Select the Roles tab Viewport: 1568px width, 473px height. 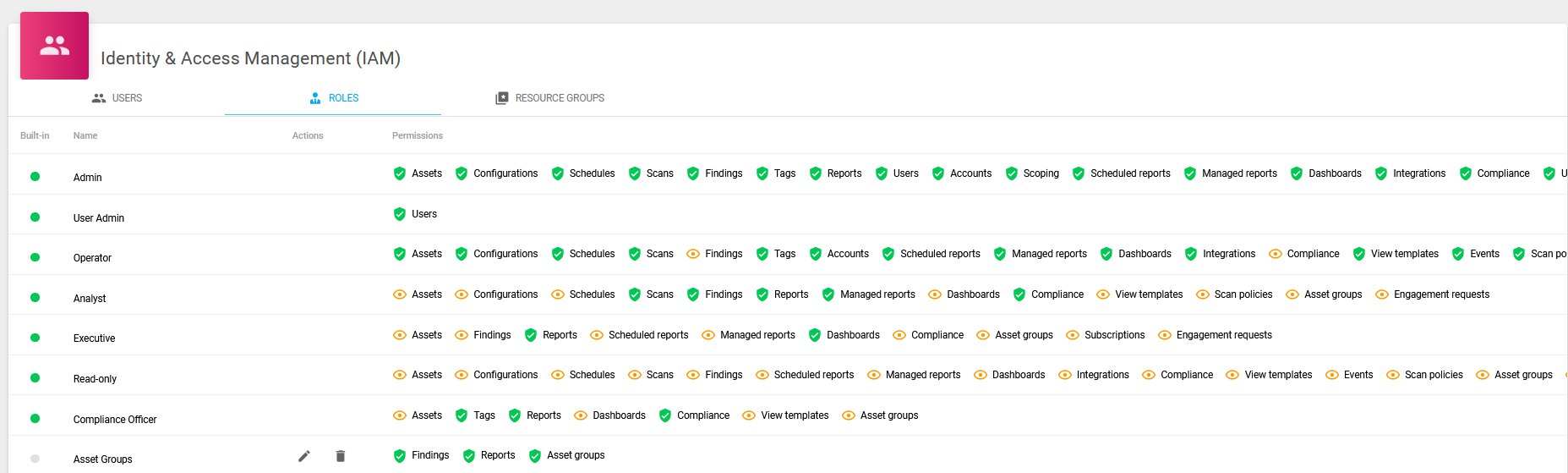click(x=333, y=98)
